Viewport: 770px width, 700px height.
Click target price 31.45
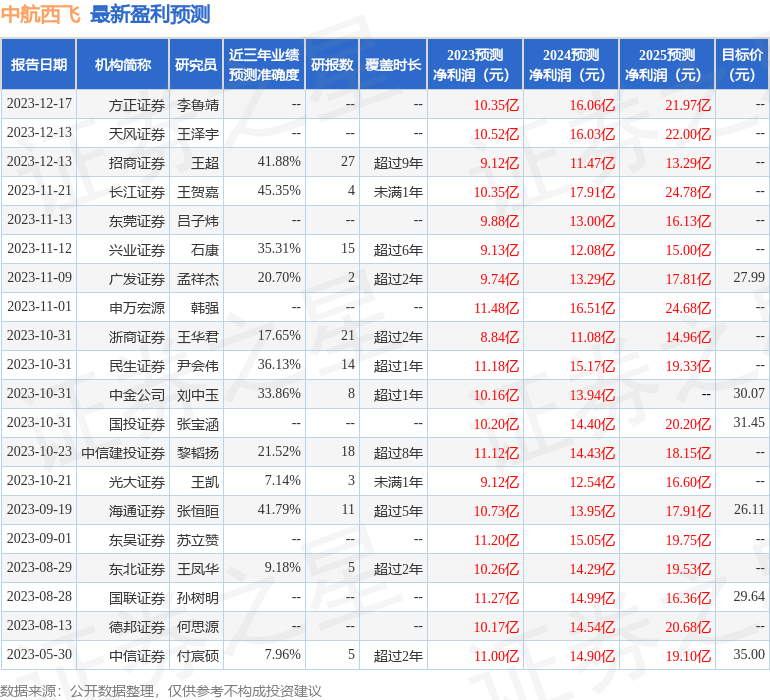point(749,422)
